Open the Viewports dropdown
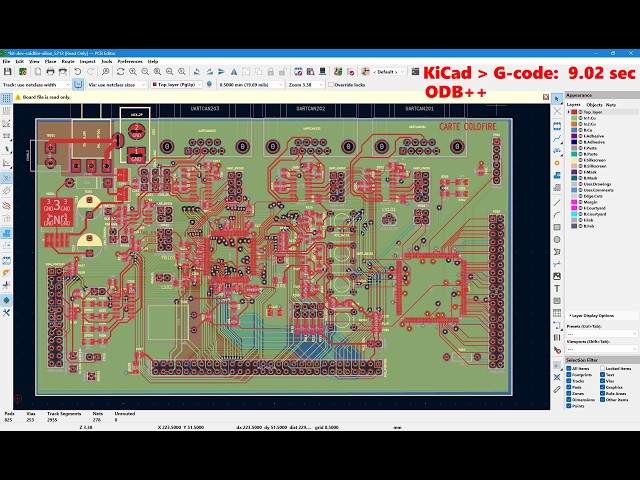The width and height of the screenshot is (640, 480). pos(602,349)
